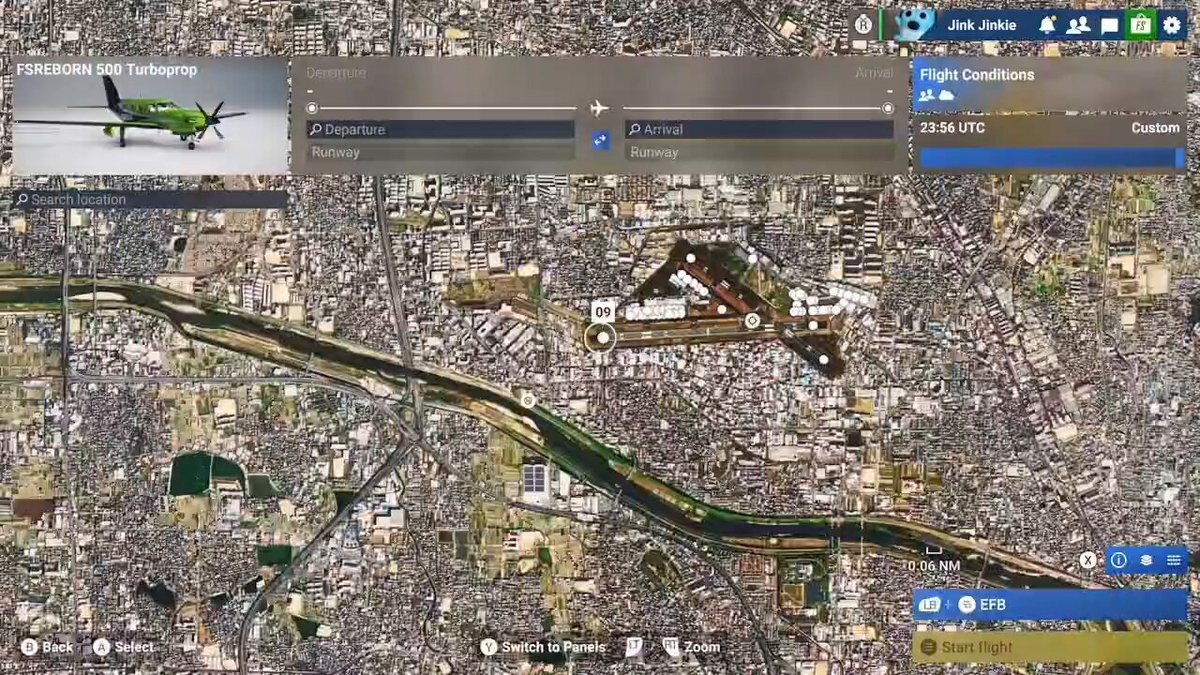Expand the Flight Conditions panel

click(x=1049, y=83)
